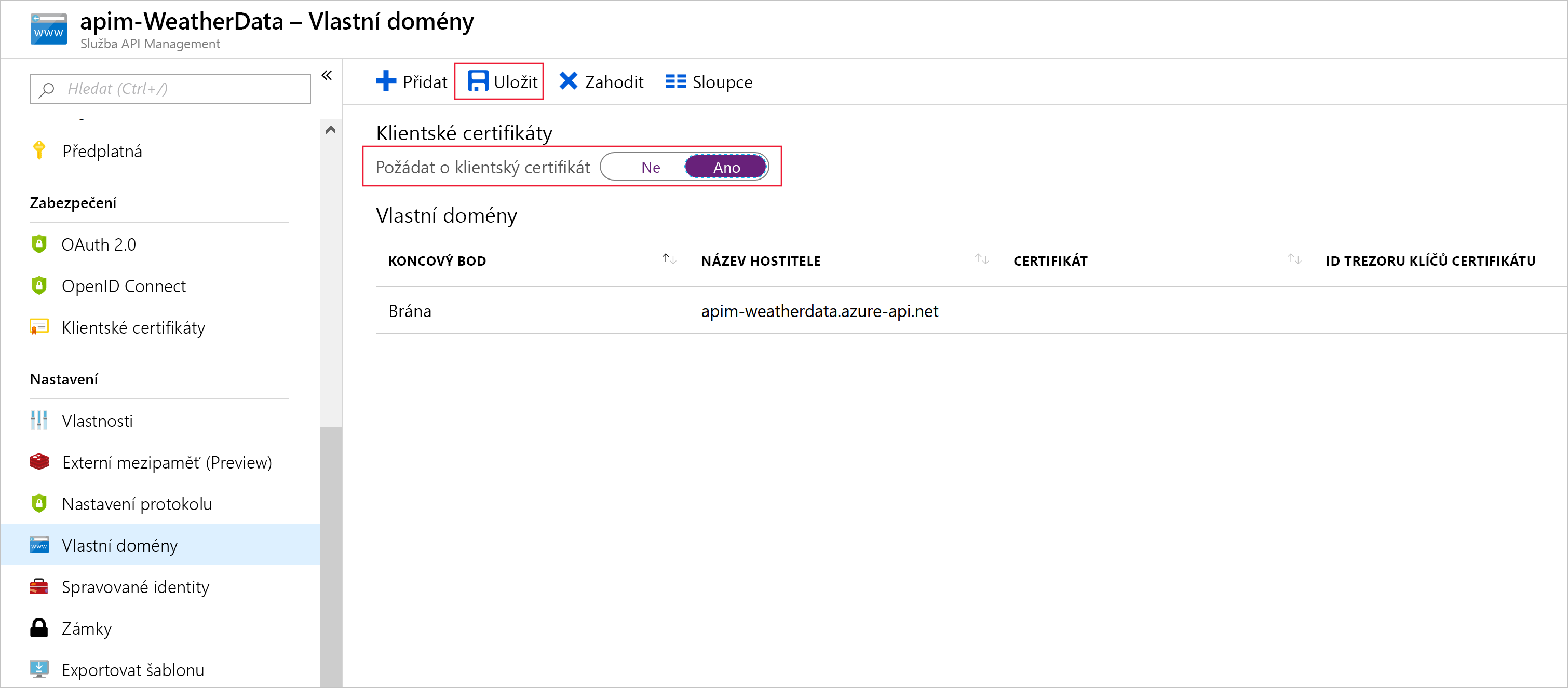1568x688 pixels.
Task: Select the Brána row cell
Action: [x=410, y=311]
